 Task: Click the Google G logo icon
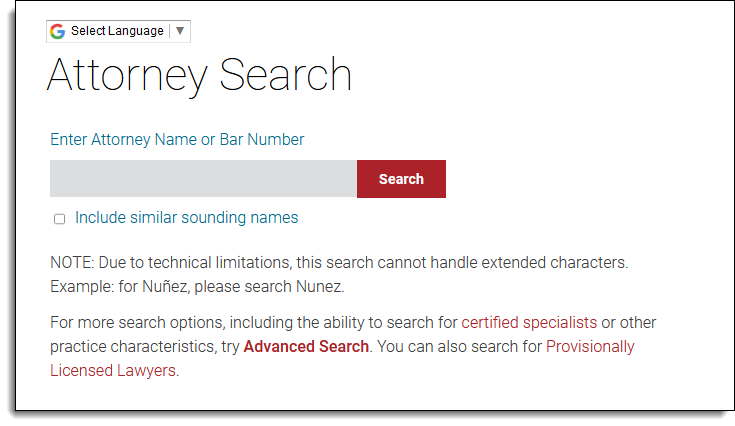pyautogui.click(x=59, y=31)
